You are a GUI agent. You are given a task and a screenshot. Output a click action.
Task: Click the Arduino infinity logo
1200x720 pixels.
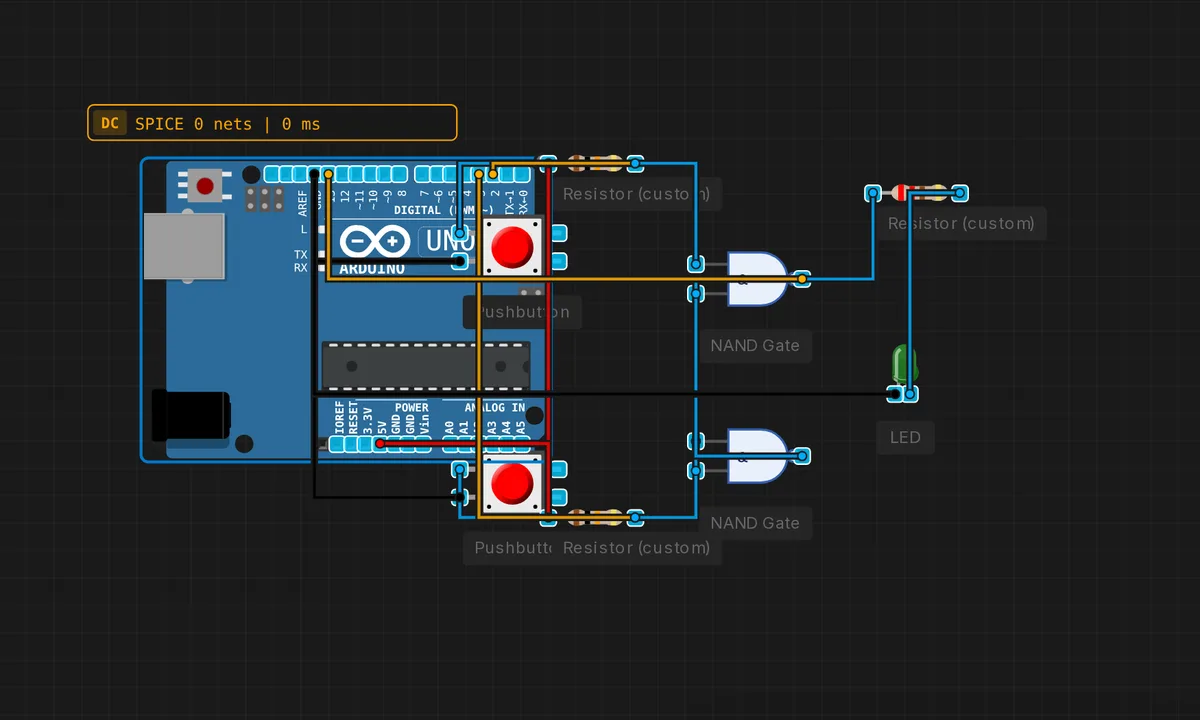coord(375,241)
